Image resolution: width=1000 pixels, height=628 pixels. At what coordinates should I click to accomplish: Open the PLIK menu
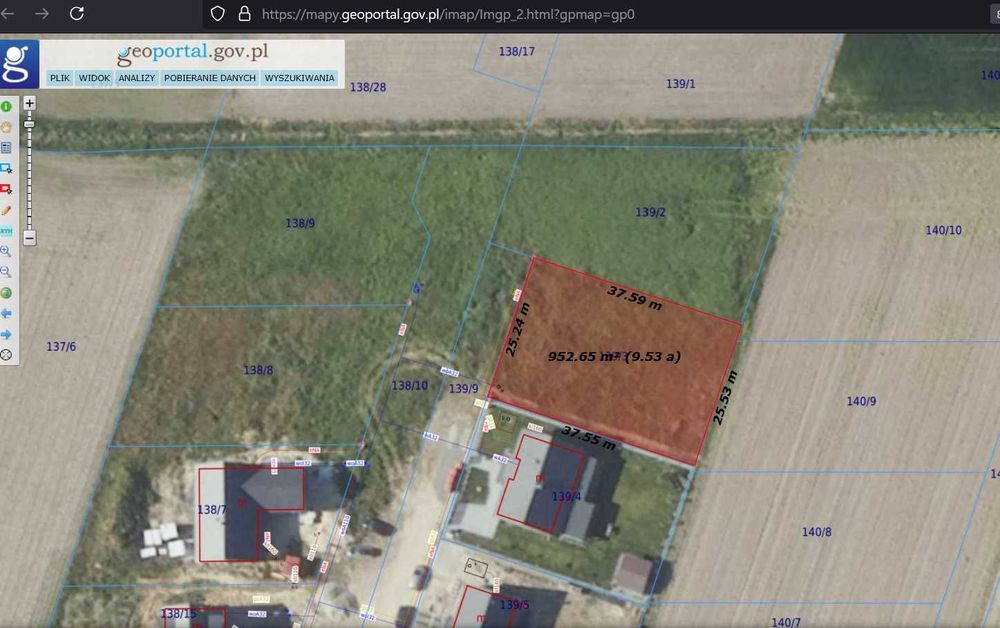coord(60,78)
